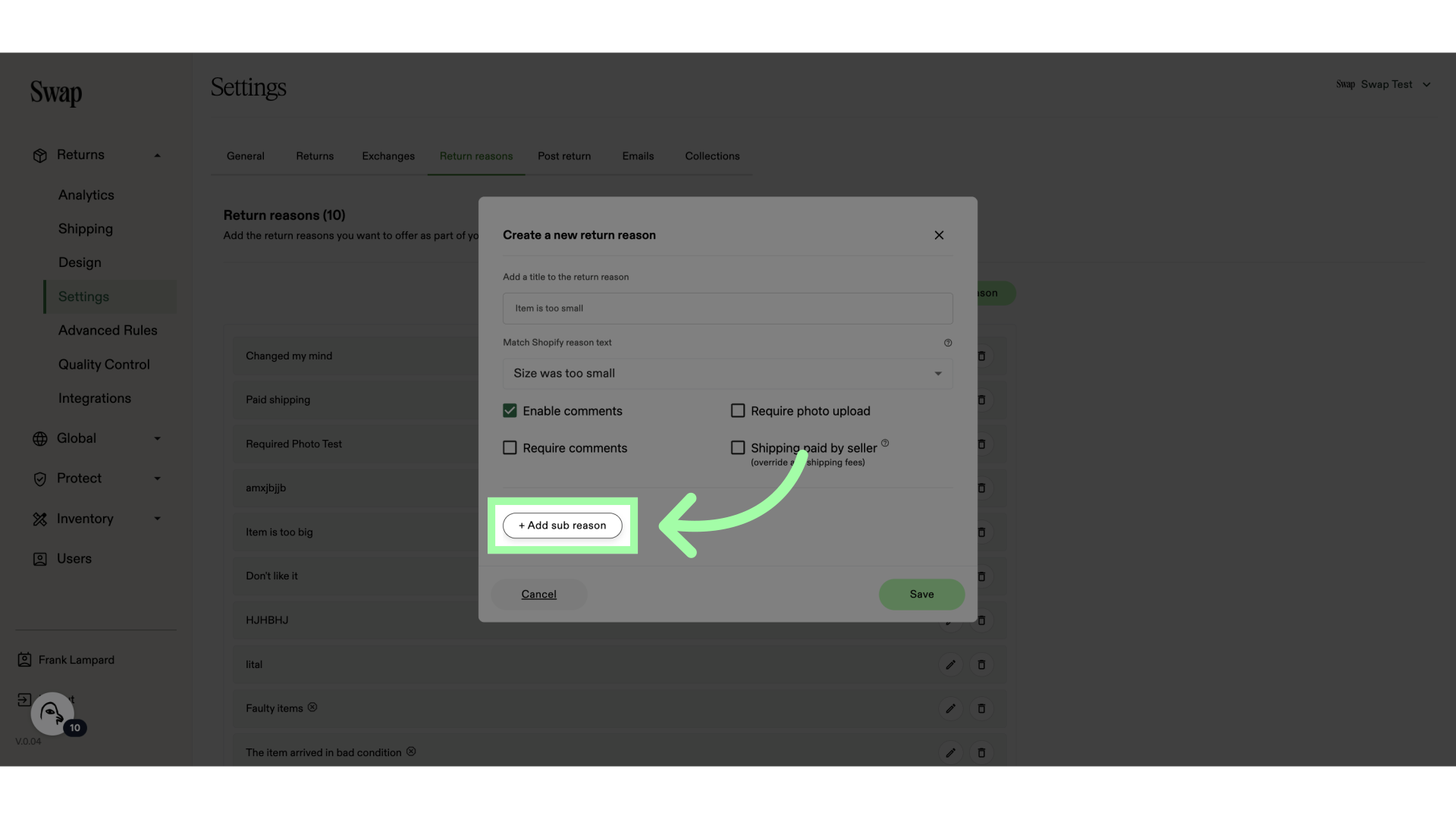Click the trash icon for the lital reason

(x=981, y=664)
